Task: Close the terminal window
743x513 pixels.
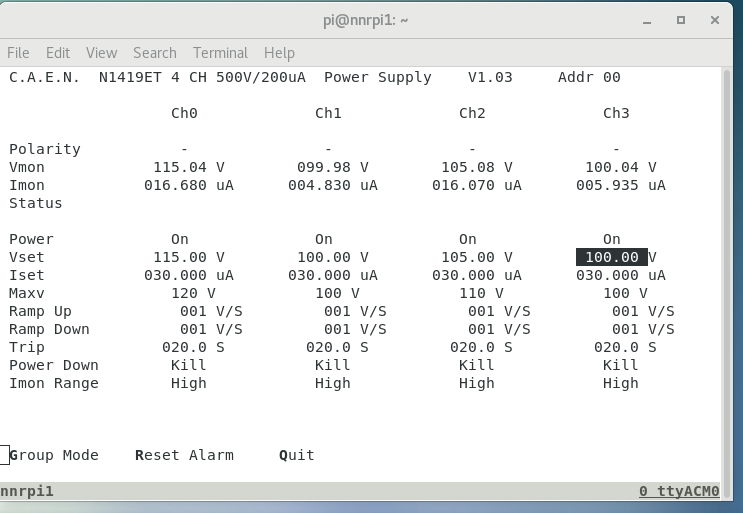Action: [714, 19]
